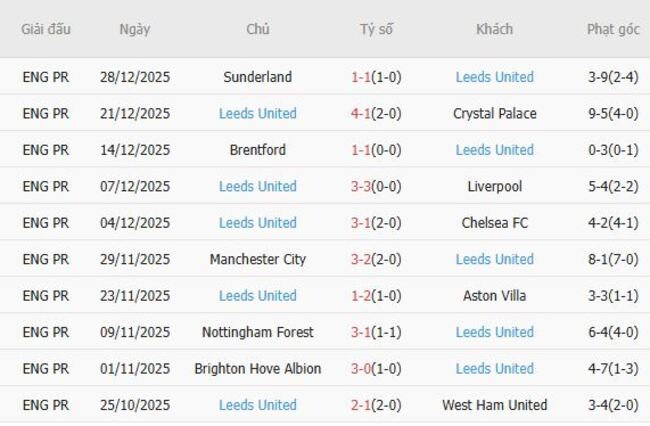Image resolution: width=650 pixels, height=426 pixels.
Task: Click the Sunderland home team name
Action: pos(257,77)
